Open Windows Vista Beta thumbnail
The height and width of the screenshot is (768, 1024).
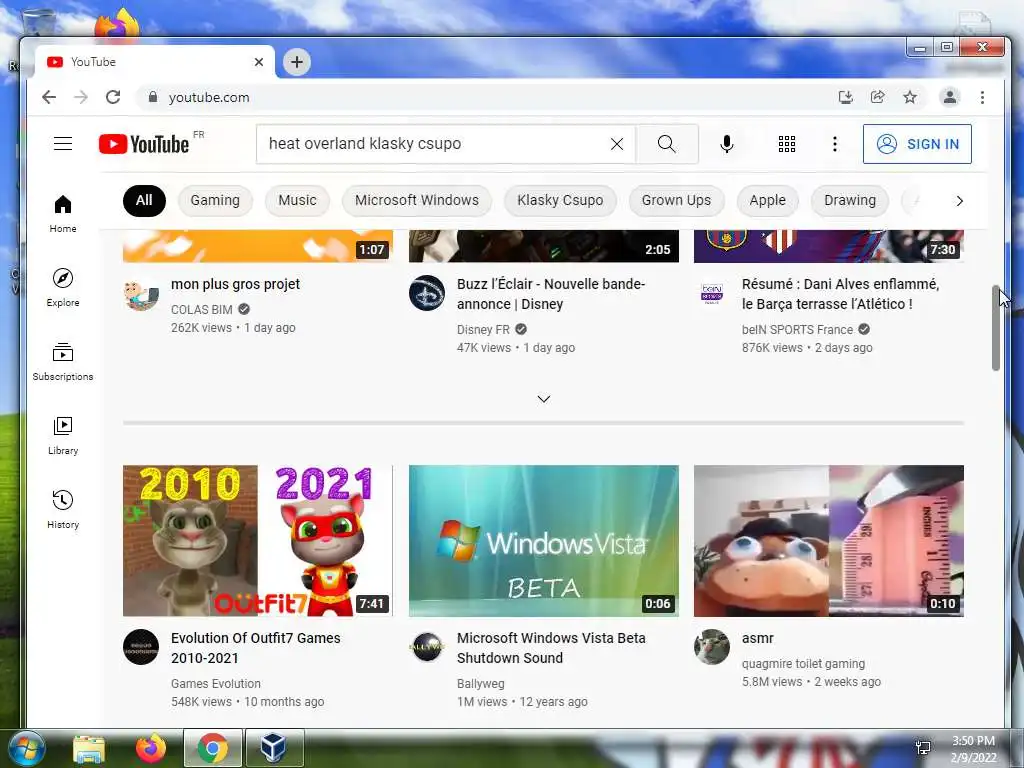pyautogui.click(x=543, y=541)
